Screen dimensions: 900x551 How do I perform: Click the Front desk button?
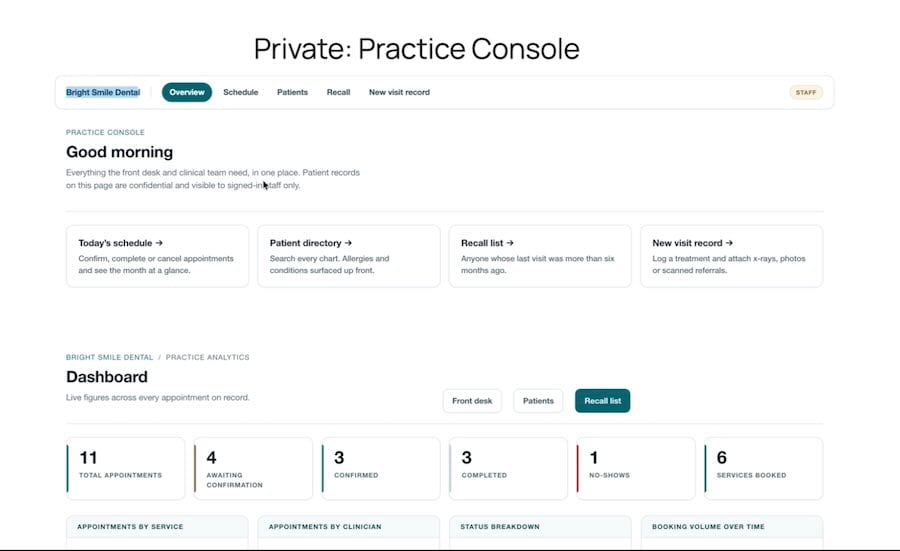pyautogui.click(x=472, y=401)
